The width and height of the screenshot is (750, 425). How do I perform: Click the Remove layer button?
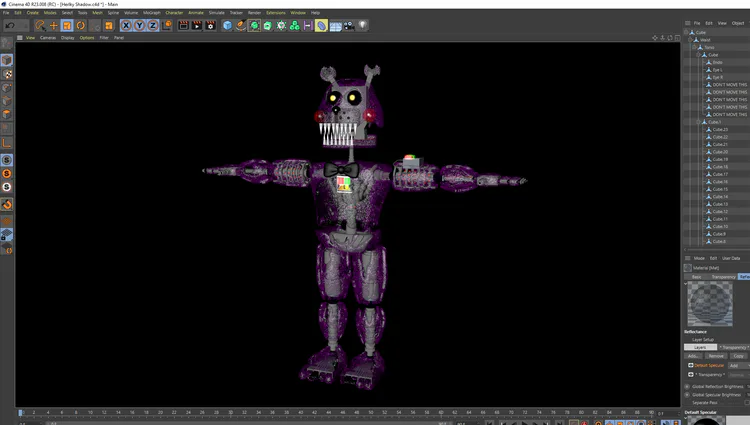[x=716, y=356]
